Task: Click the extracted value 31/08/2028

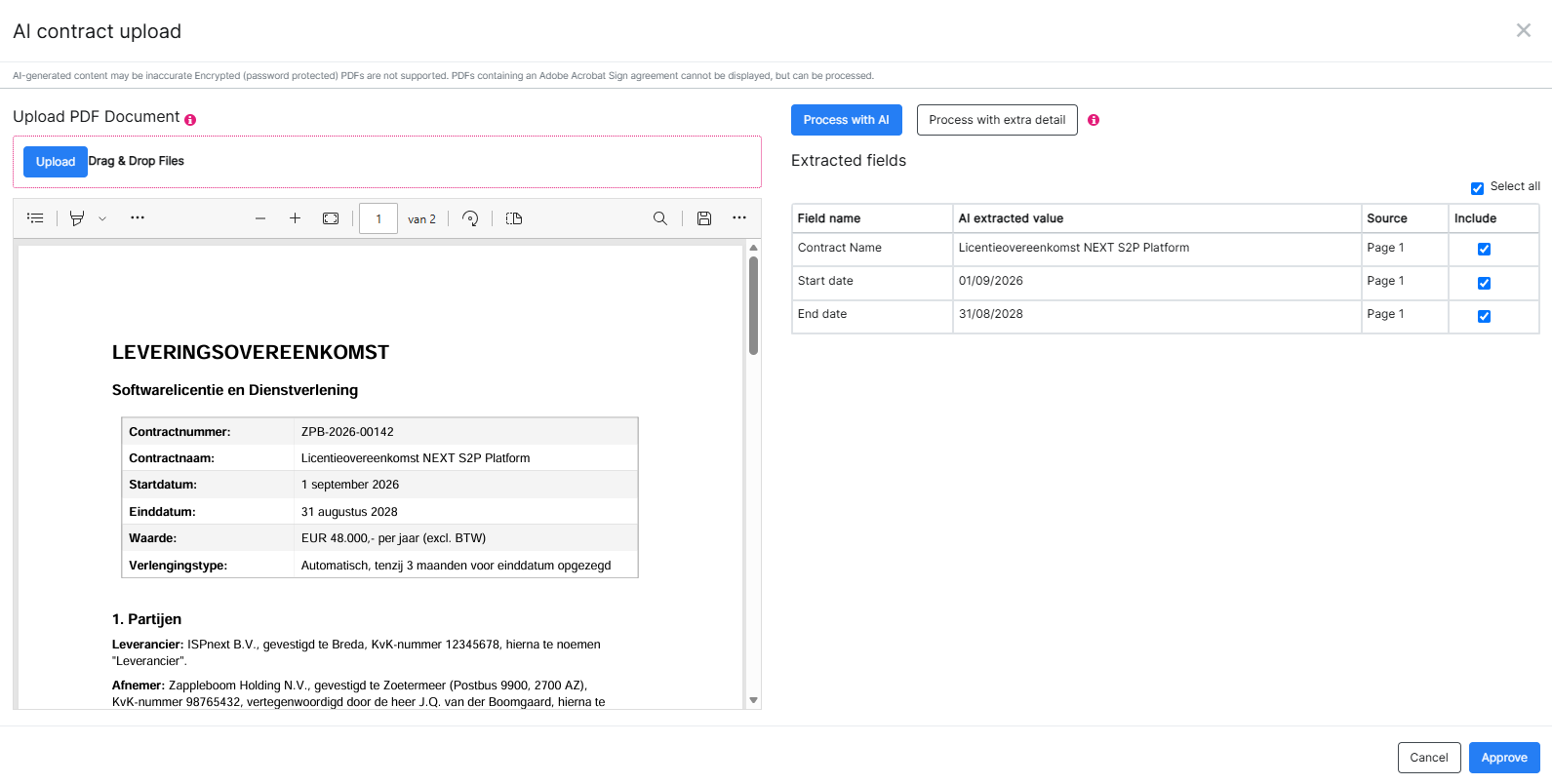Action: click(991, 314)
